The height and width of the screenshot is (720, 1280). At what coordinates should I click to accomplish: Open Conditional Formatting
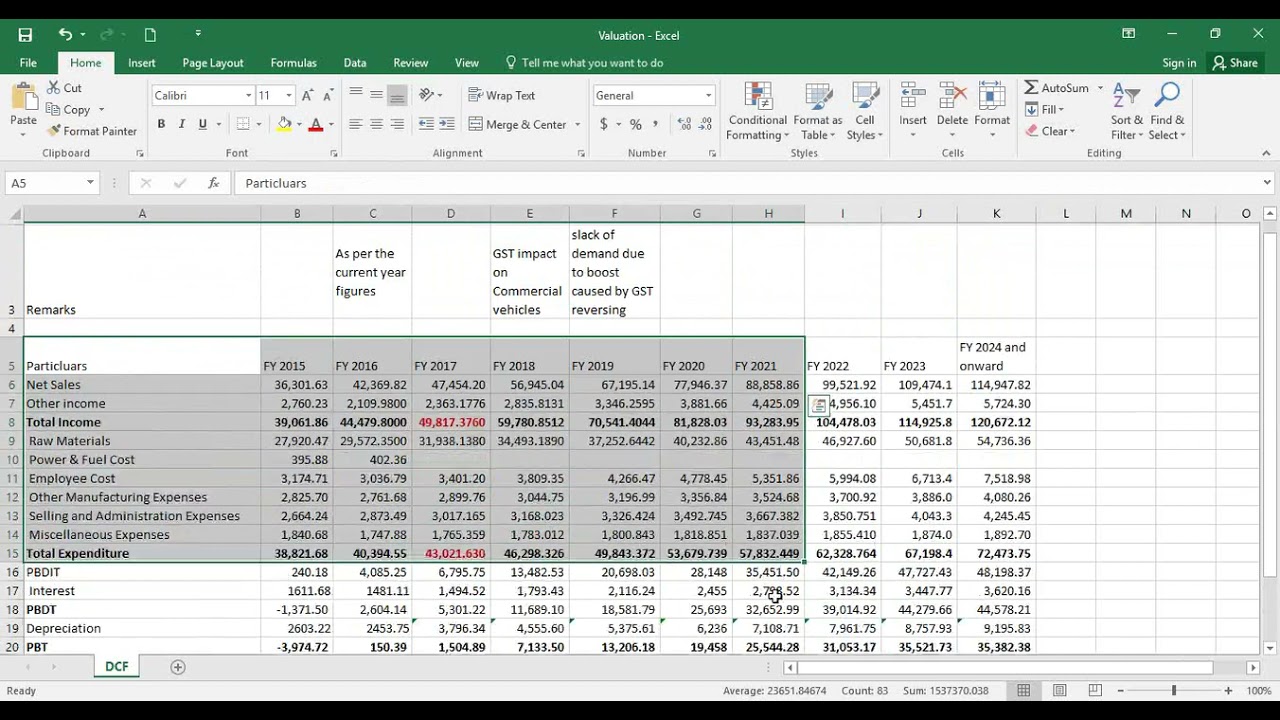(x=757, y=111)
